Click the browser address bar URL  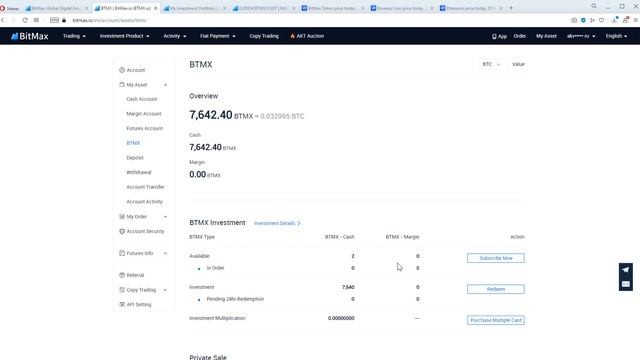pos(109,20)
